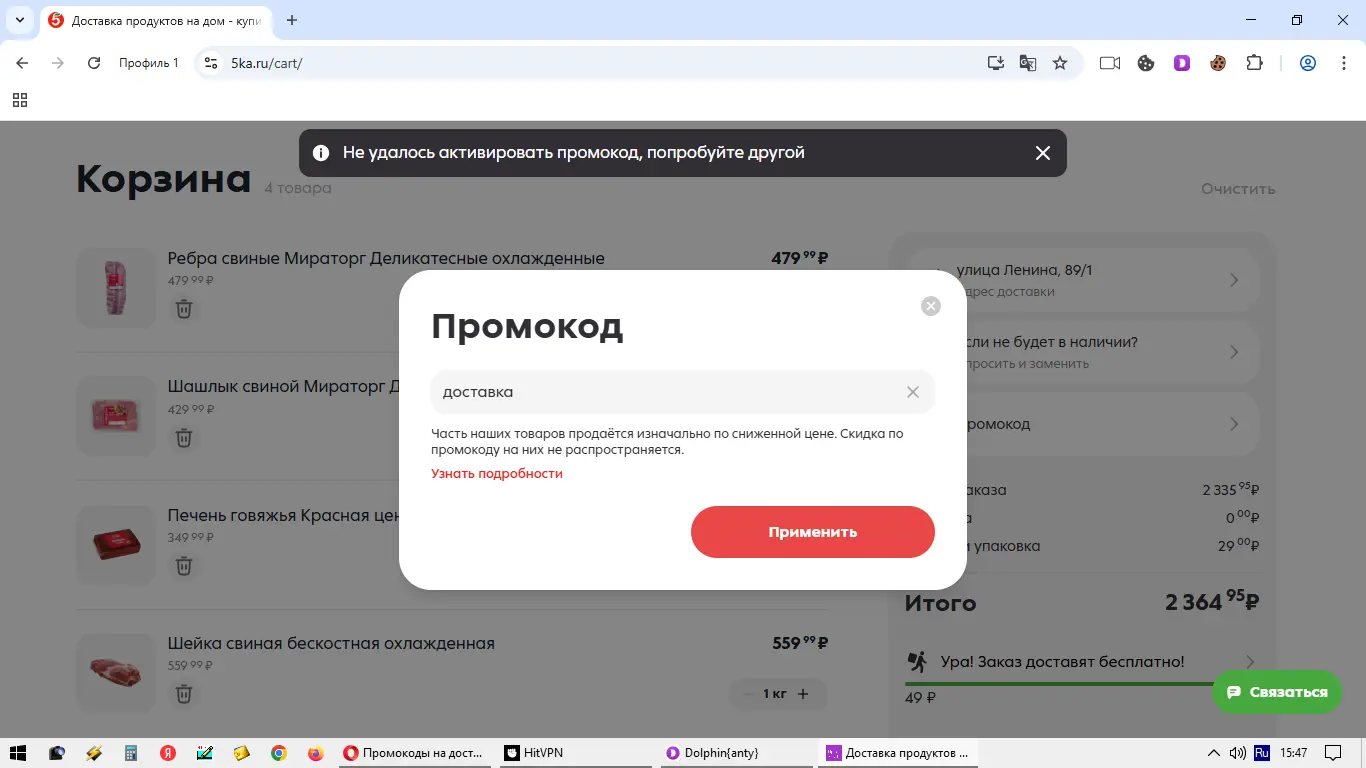Viewport: 1366px width, 768px height.
Task: Open the apps grid in the bookmarks bar
Action: (x=20, y=100)
